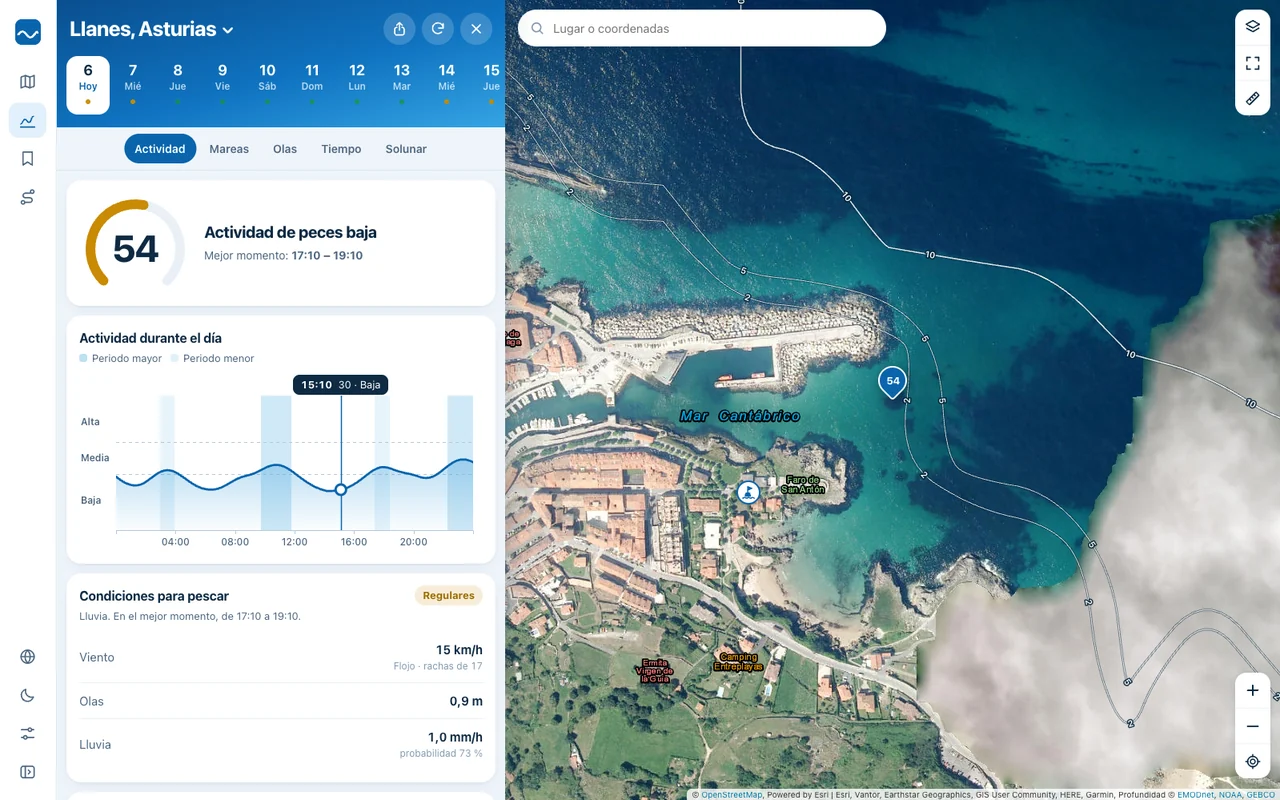
Task: Select the forecast chart icon in sidebar
Action: (x=28, y=121)
